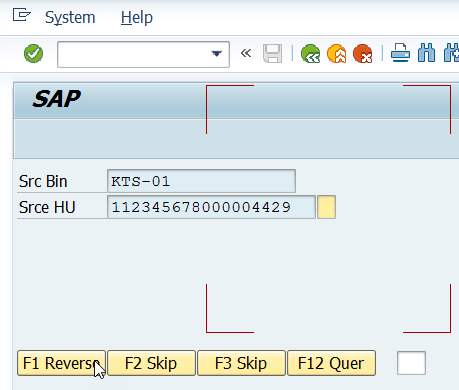The image size is (459, 390).
Task: Click the green Enter checkmark icon
Action: (x=33, y=53)
